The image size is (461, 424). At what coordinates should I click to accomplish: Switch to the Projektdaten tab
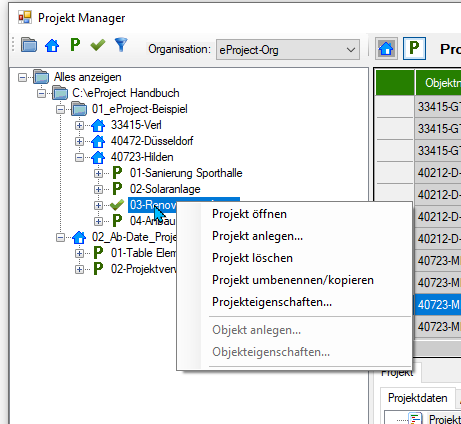418,398
